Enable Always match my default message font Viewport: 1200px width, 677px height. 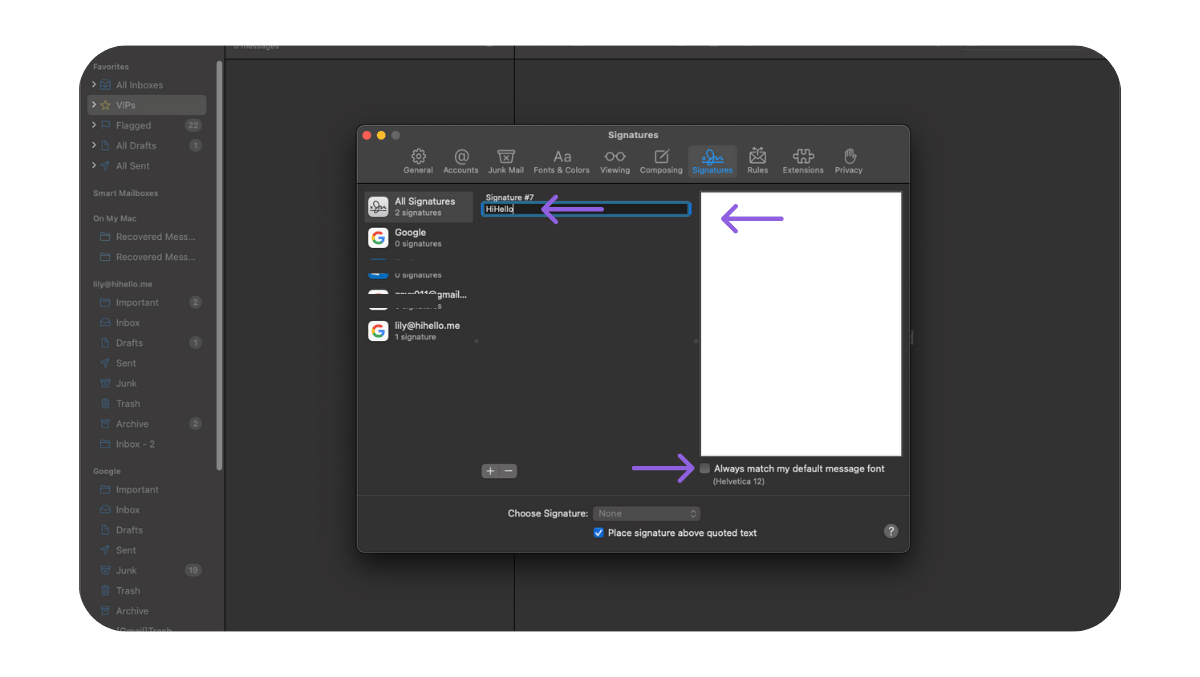[x=706, y=468]
